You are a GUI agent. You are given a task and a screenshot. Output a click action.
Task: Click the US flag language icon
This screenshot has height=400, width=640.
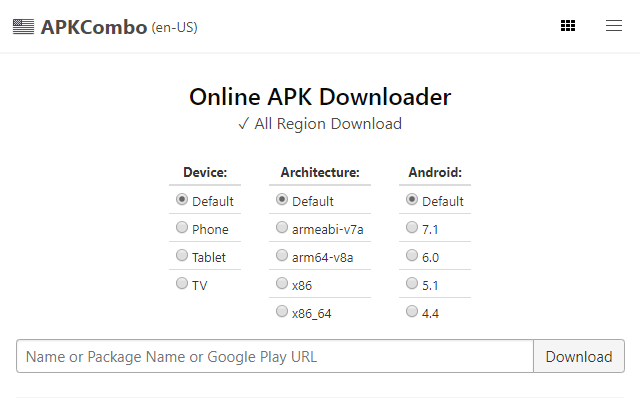click(23, 27)
